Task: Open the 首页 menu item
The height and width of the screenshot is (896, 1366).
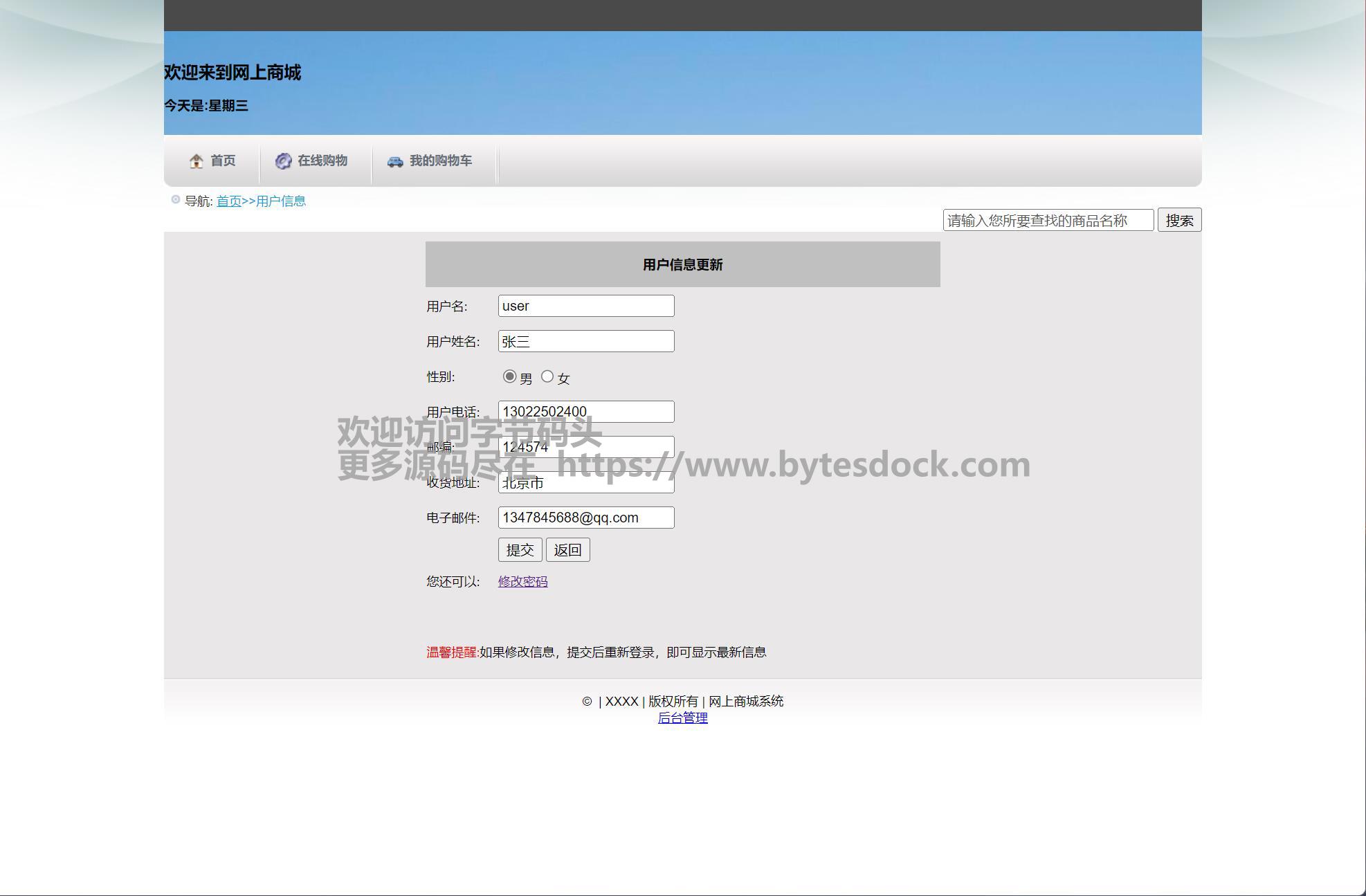Action: 223,161
